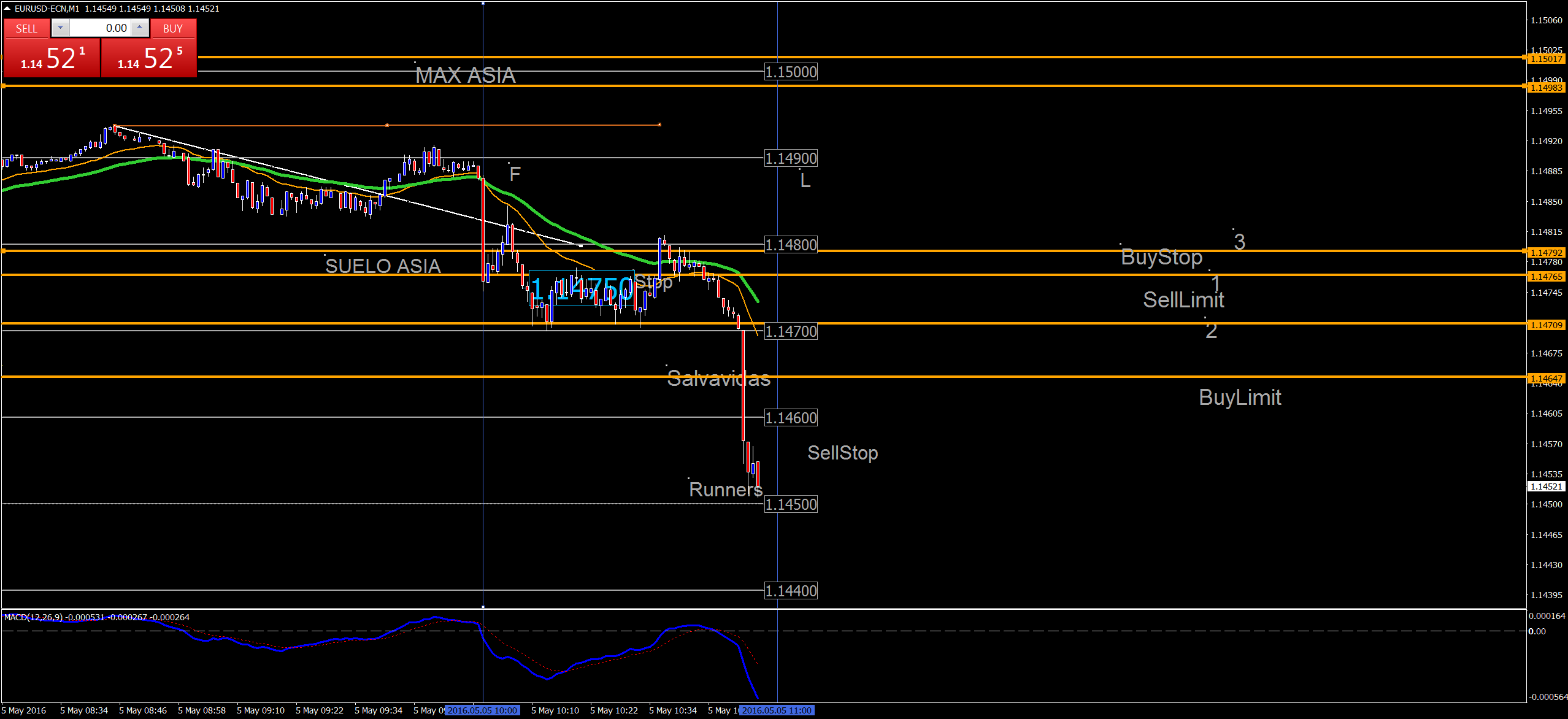Select the BuyLimit text annotation
The width and height of the screenshot is (1568, 719).
(x=1240, y=398)
